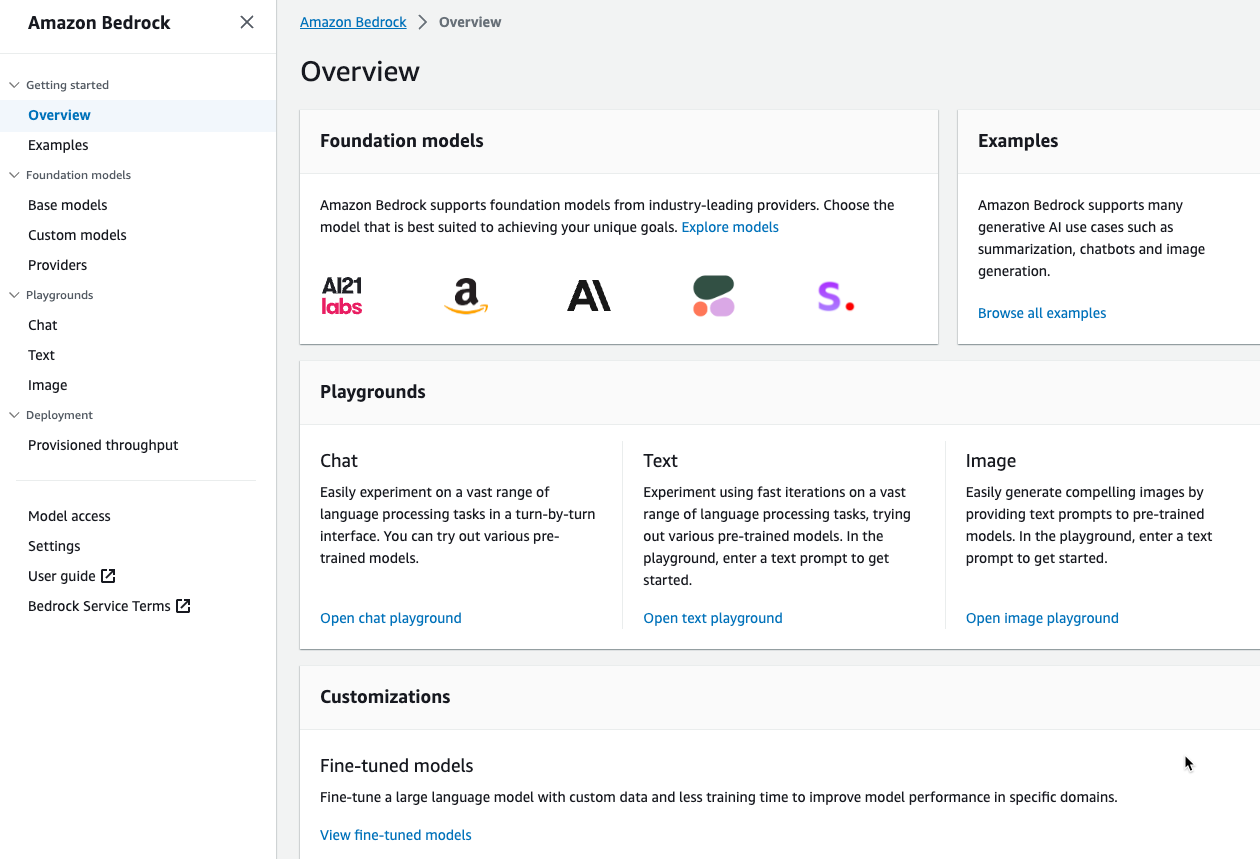The image size is (1260, 859).
Task: Click the Amazon Bedrock breadcrumb link
Action: coord(353,22)
